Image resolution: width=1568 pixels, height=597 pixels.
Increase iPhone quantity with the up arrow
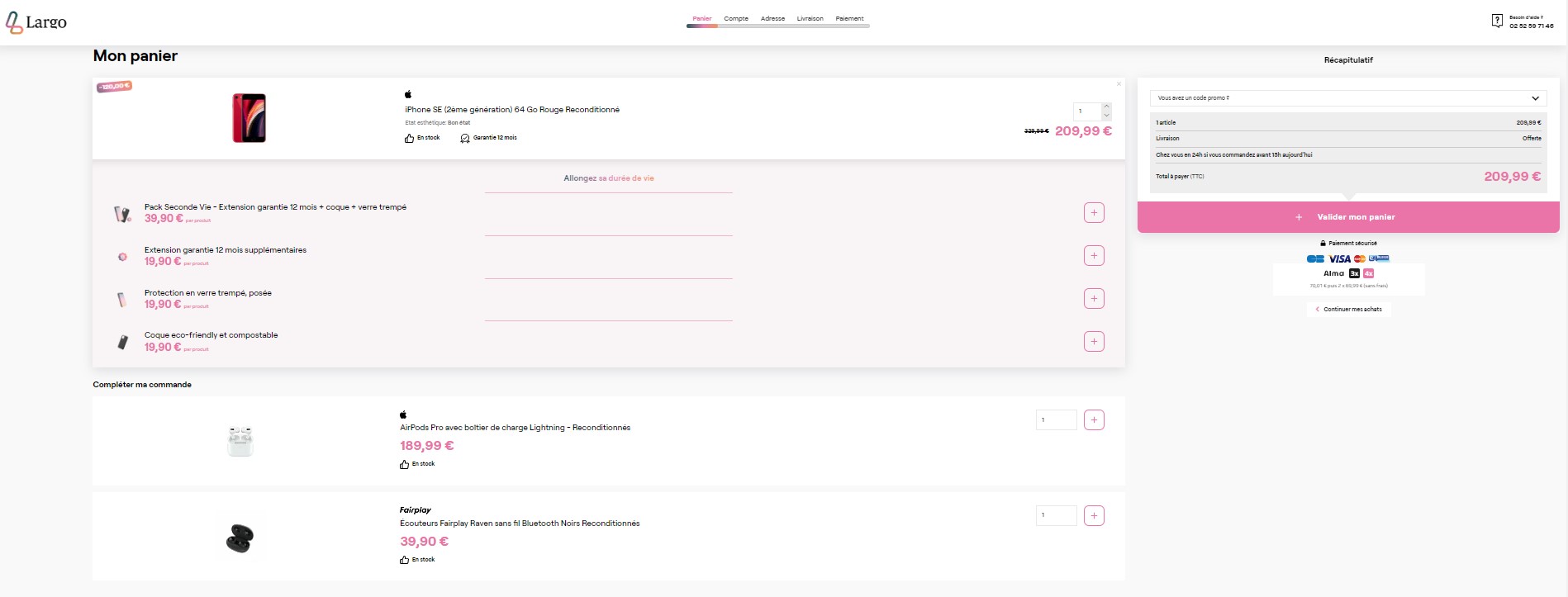click(1106, 107)
